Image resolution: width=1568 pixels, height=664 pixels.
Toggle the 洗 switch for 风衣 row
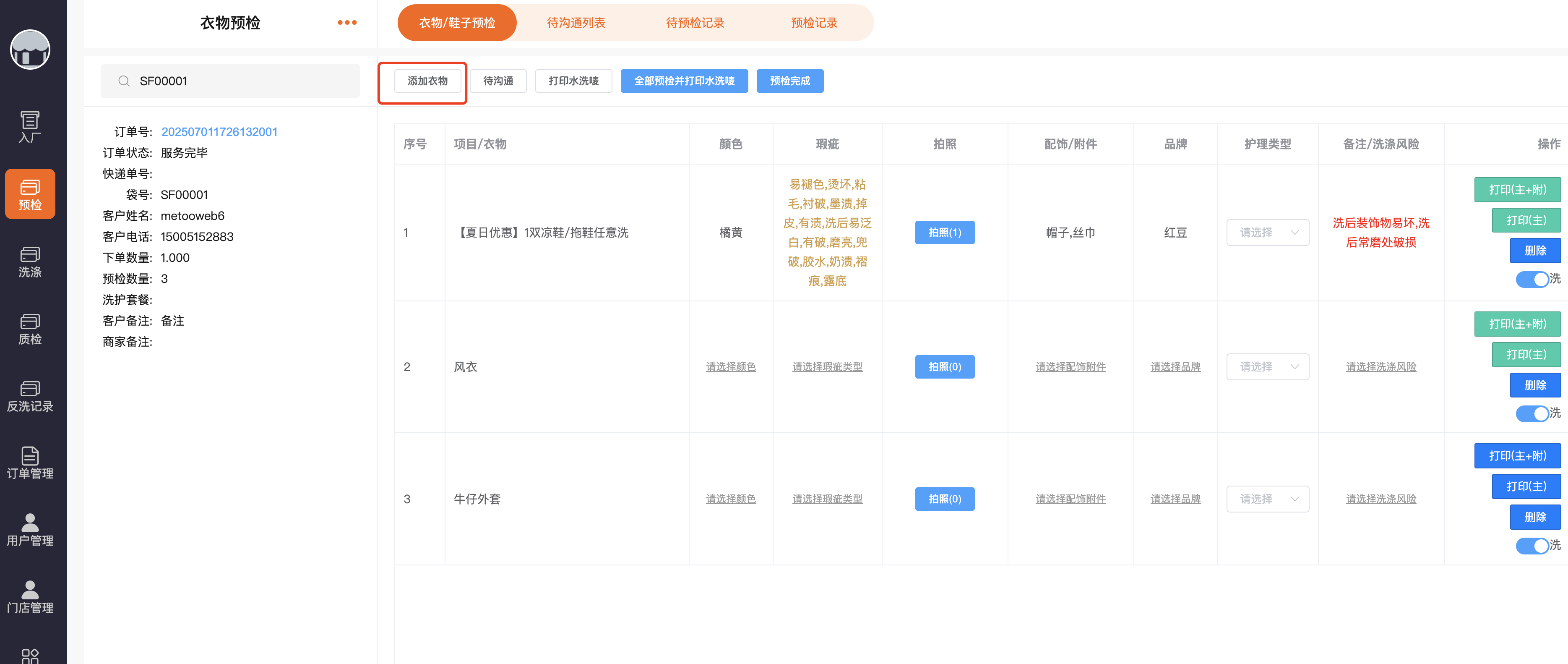pyautogui.click(x=1532, y=413)
